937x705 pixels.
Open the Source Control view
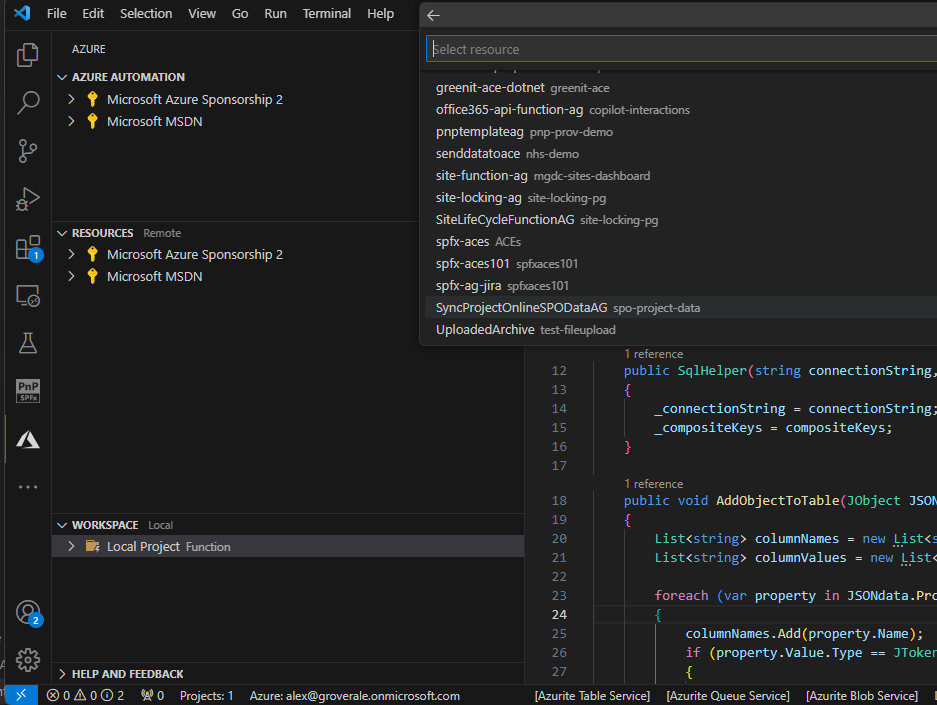[x=28, y=151]
